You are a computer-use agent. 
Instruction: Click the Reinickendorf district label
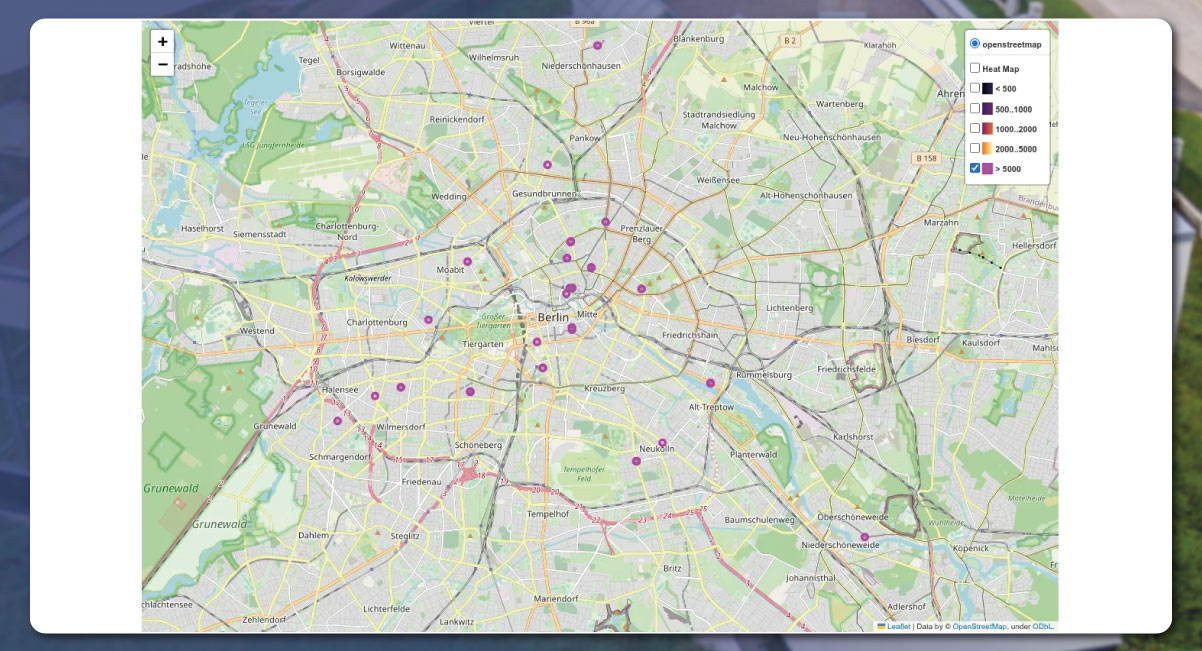(456, 118)
